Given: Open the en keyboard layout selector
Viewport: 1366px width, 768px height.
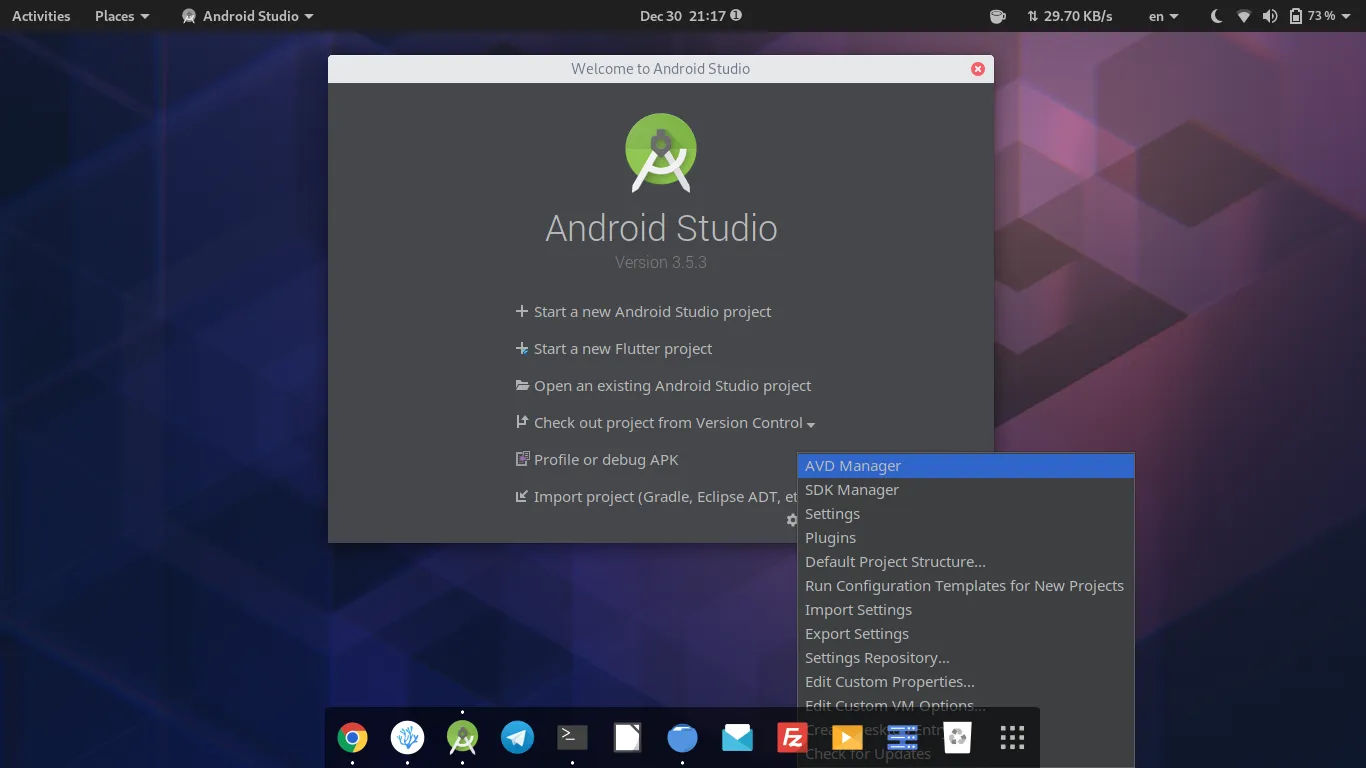Looking at the screenshot, I should tap(1163, 16).
